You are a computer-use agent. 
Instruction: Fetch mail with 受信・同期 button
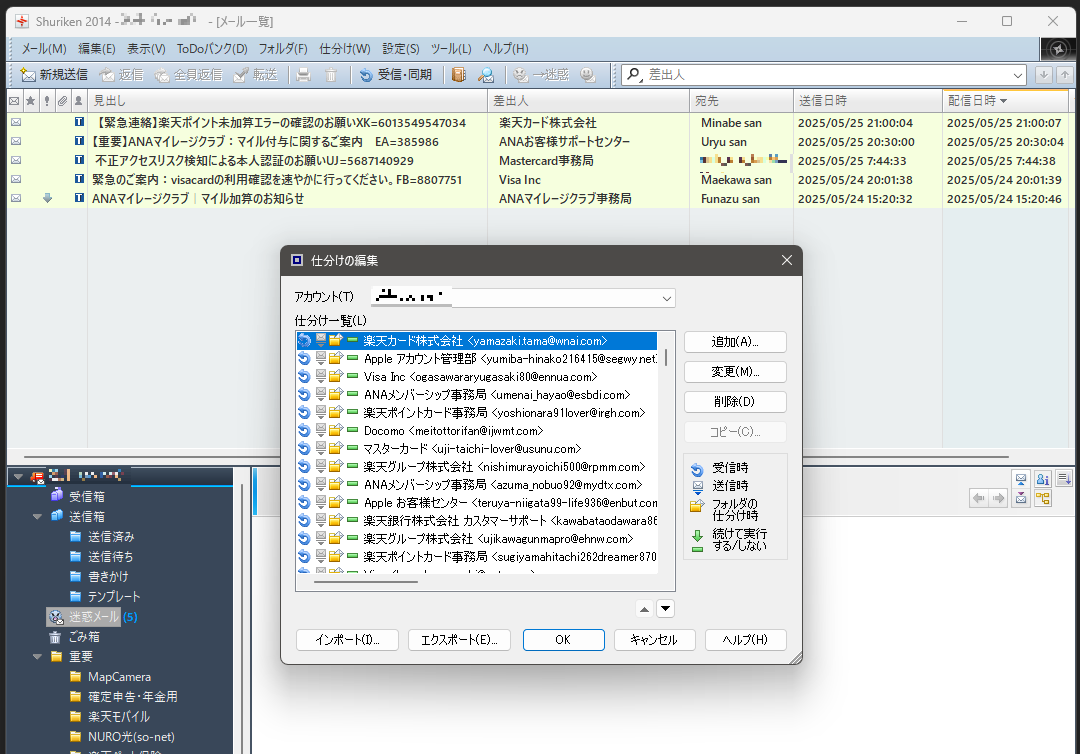[x=395, y=74]
